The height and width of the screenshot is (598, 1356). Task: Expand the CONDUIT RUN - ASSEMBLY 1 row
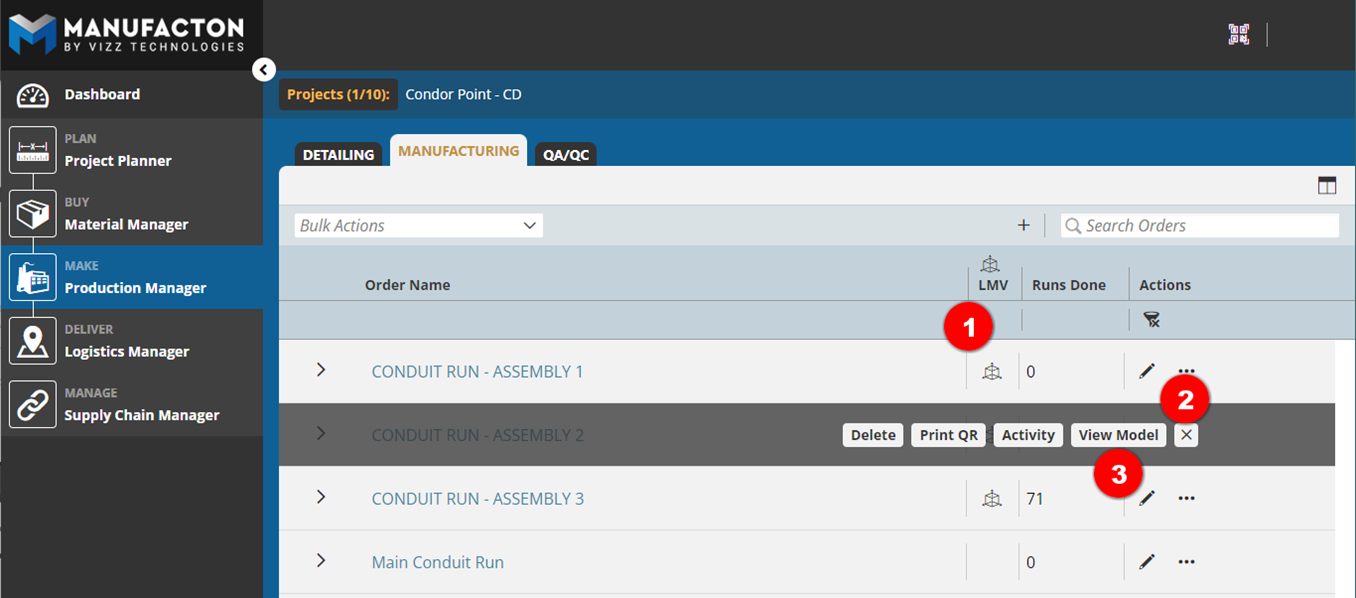[320, 369]
